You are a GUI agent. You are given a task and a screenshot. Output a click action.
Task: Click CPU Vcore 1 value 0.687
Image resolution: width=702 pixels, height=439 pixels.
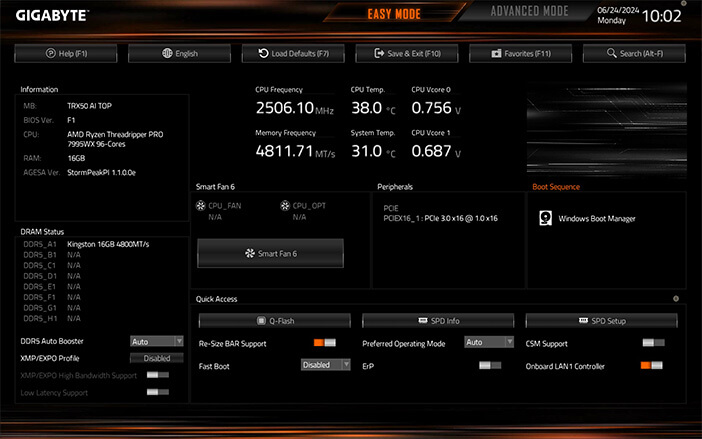(432, 151)
